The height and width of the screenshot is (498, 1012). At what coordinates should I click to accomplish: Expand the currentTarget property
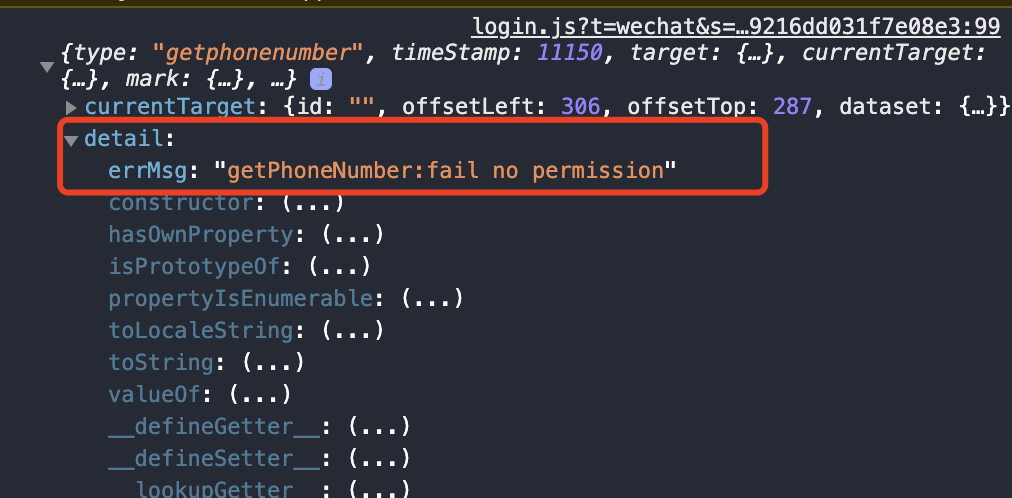(x=72, y=107)
